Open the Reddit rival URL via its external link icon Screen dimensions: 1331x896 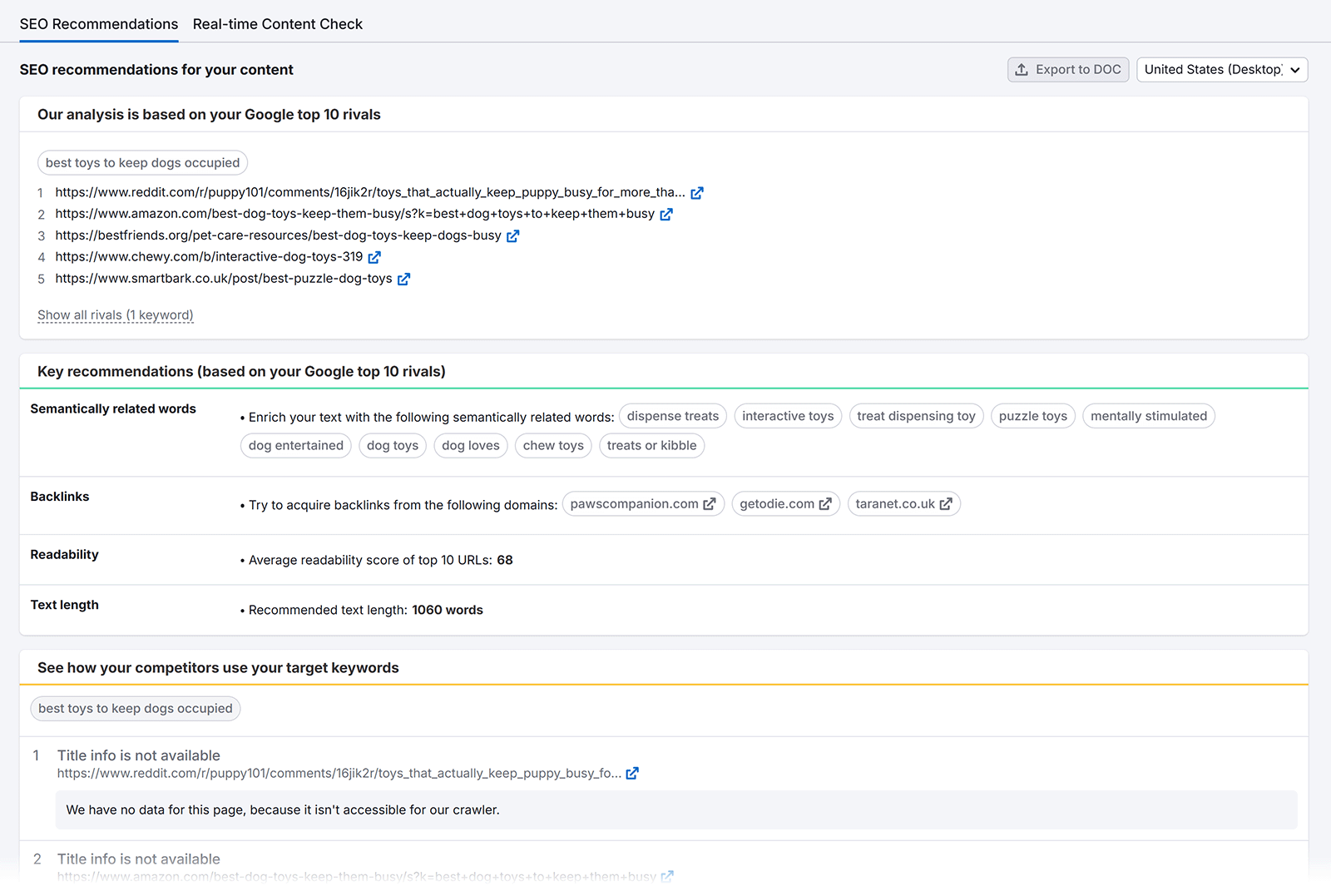point(697,192)
